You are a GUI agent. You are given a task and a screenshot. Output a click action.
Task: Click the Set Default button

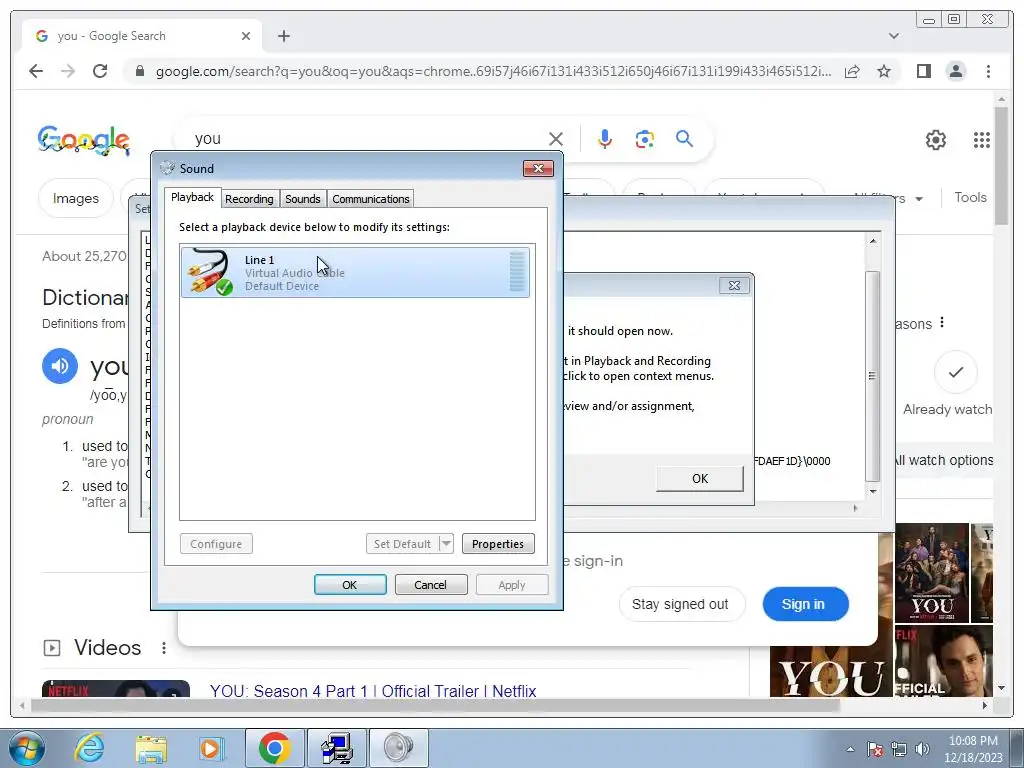(402, 544)
